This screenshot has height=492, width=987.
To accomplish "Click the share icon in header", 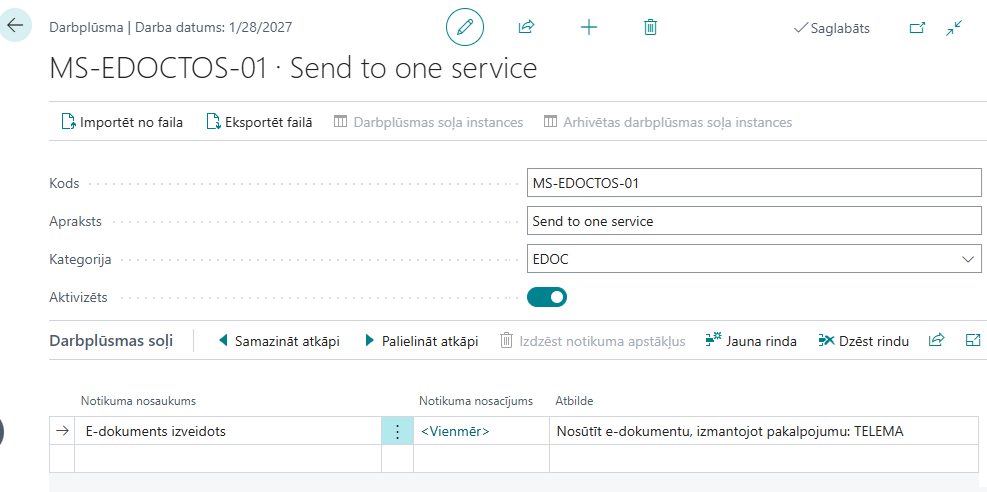I will 526,28.
